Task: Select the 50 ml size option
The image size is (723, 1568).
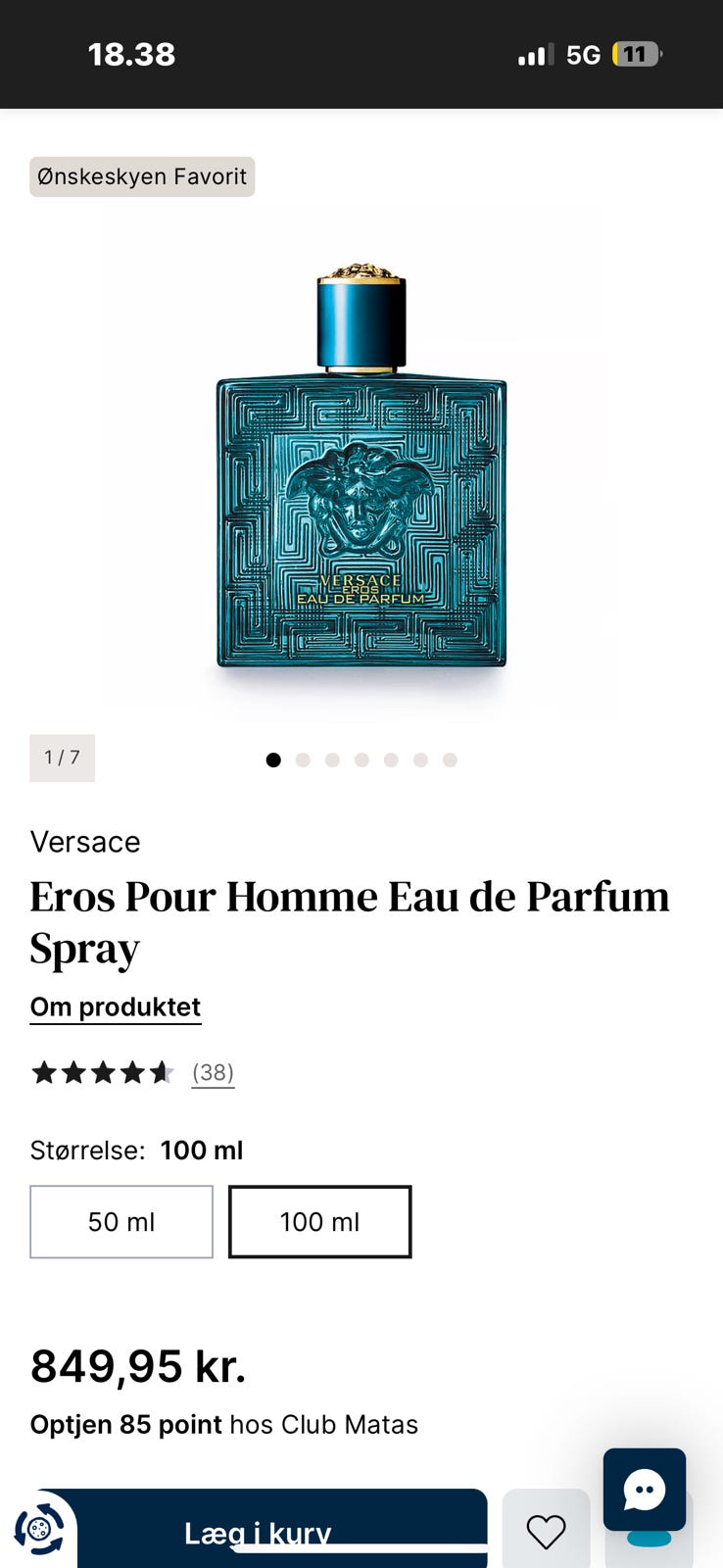Action: click(121, 1221)
